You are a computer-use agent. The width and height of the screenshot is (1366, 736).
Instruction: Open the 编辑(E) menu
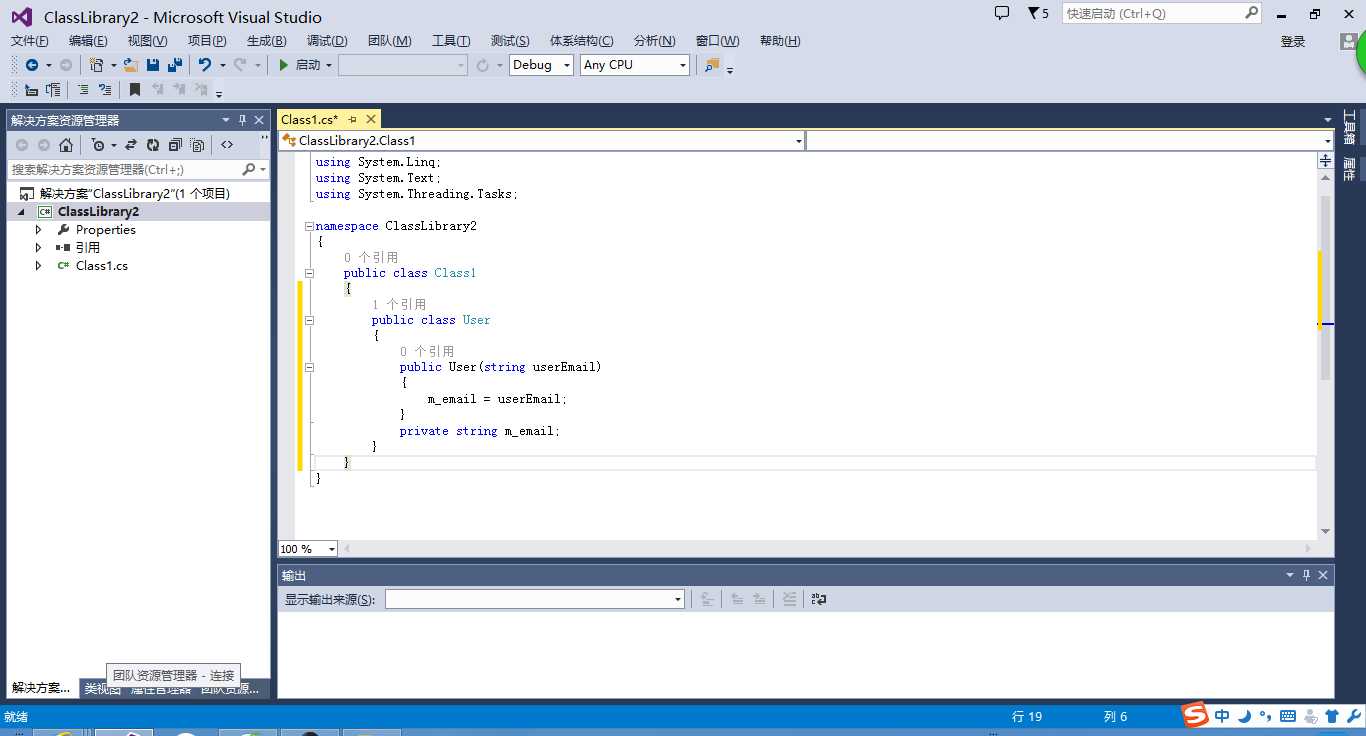click(x=88, y=41)
